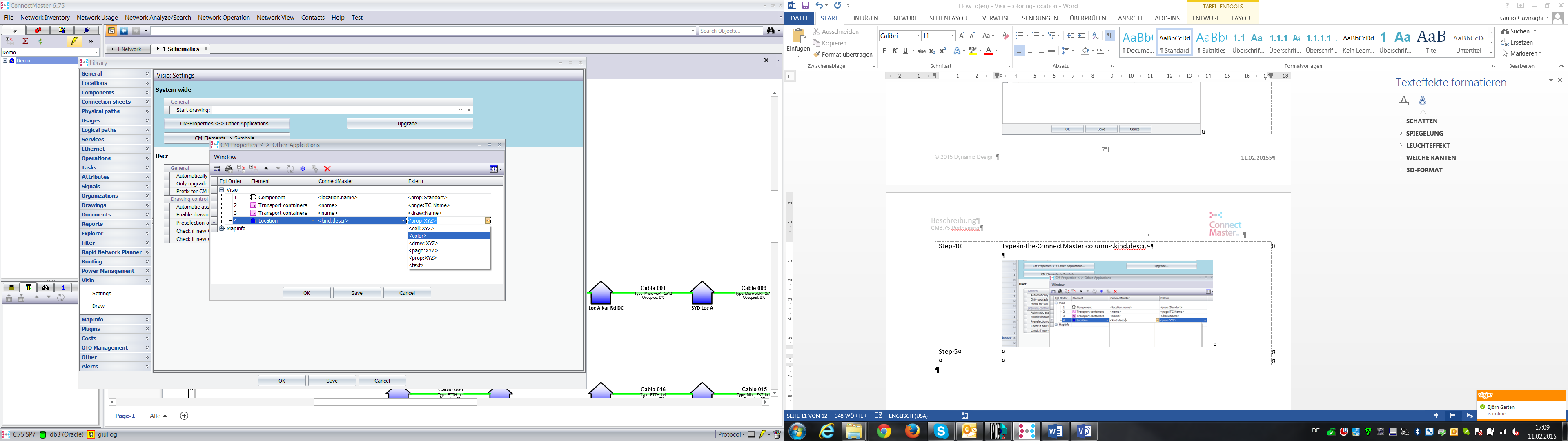Toggle the yellow lightning bolt icon
The height and width of the screenshot is (441, 1568).
pos(74,41)
